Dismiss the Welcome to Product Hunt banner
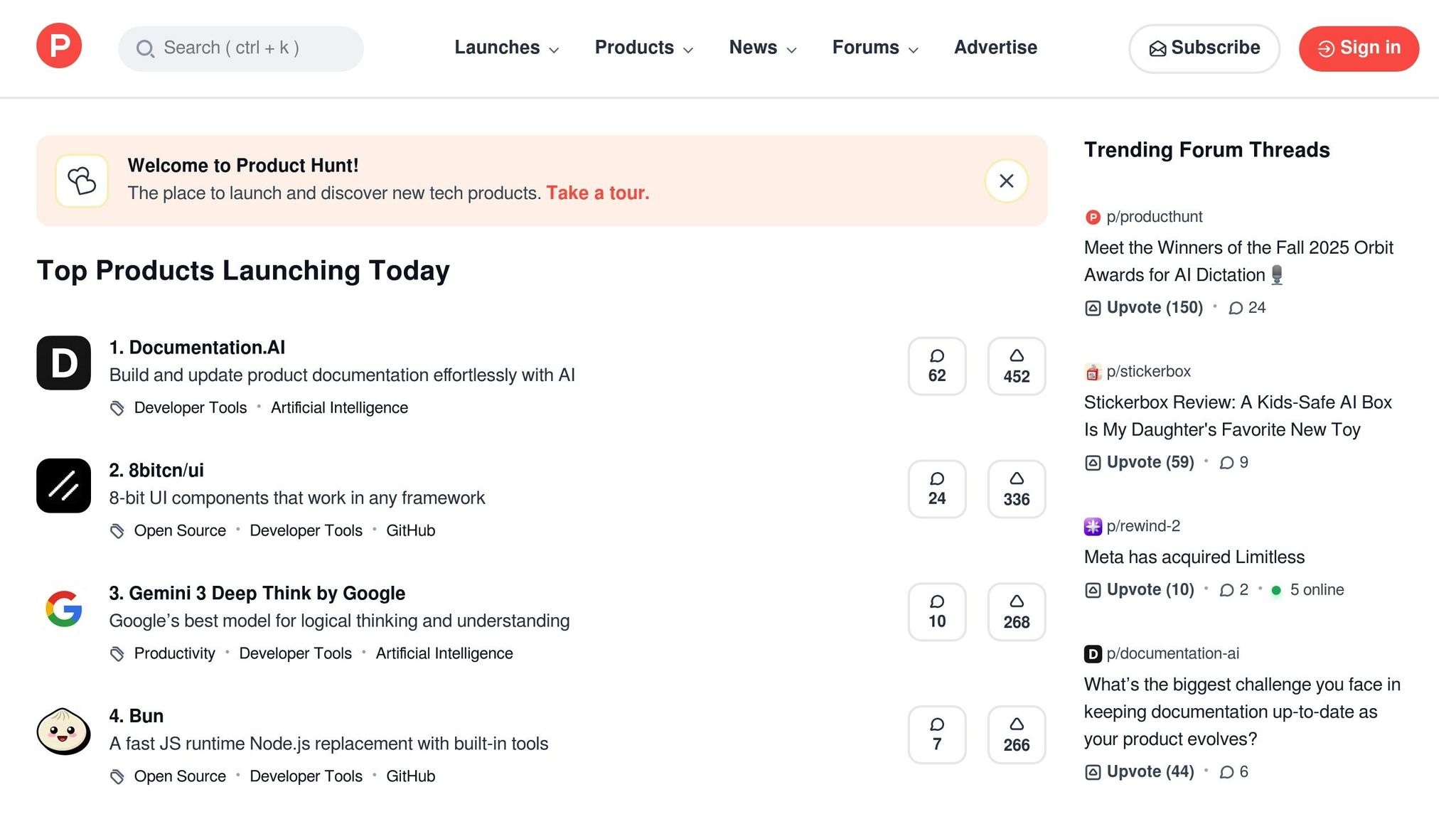Screen dimensions: 1456x819 [1005, 181]
